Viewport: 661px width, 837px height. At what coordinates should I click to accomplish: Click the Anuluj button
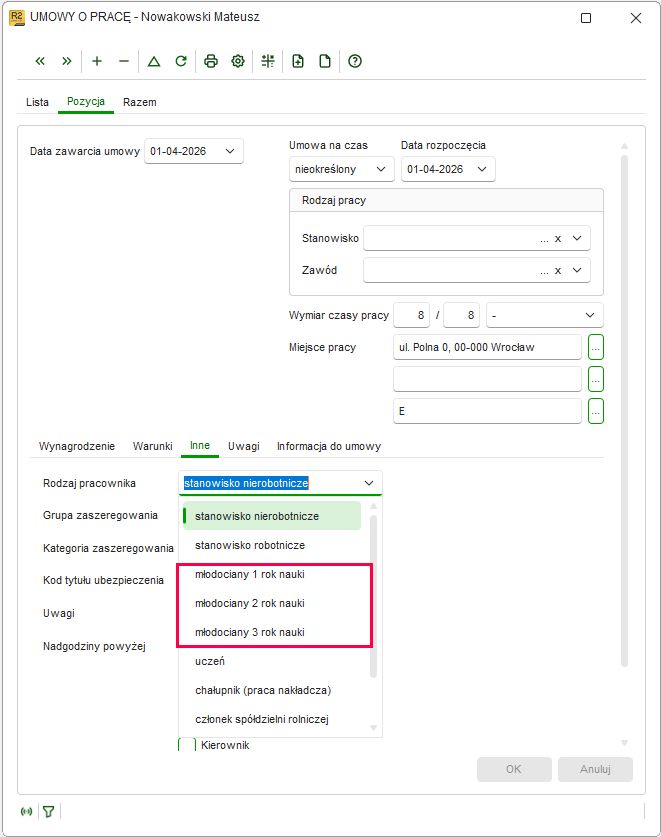(595, 769)
